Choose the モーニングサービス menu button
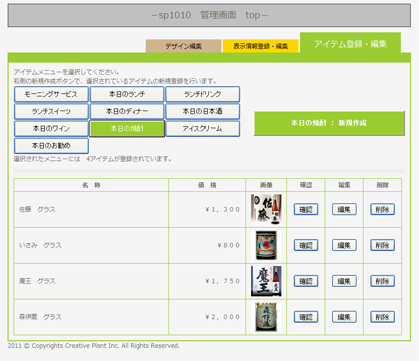Screen dimensions: 419x361 pyautogui.click(x=51, y=94)
